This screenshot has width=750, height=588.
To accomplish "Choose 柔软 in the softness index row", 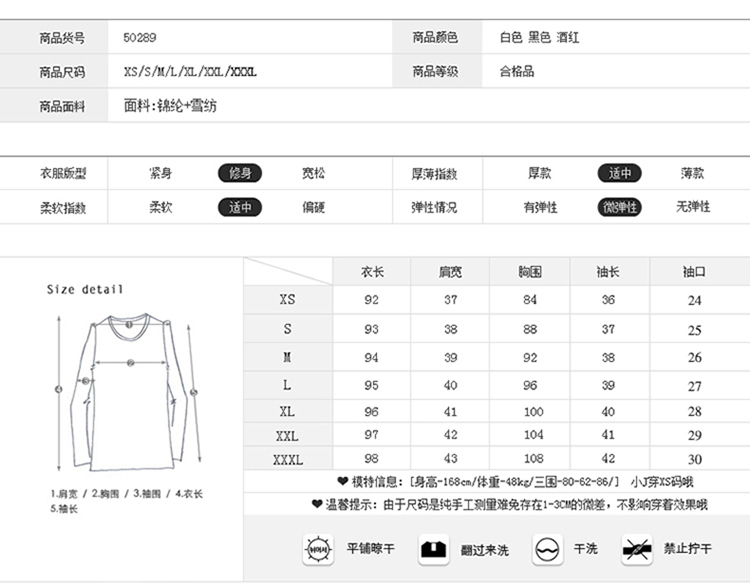I will coord(160,207).
